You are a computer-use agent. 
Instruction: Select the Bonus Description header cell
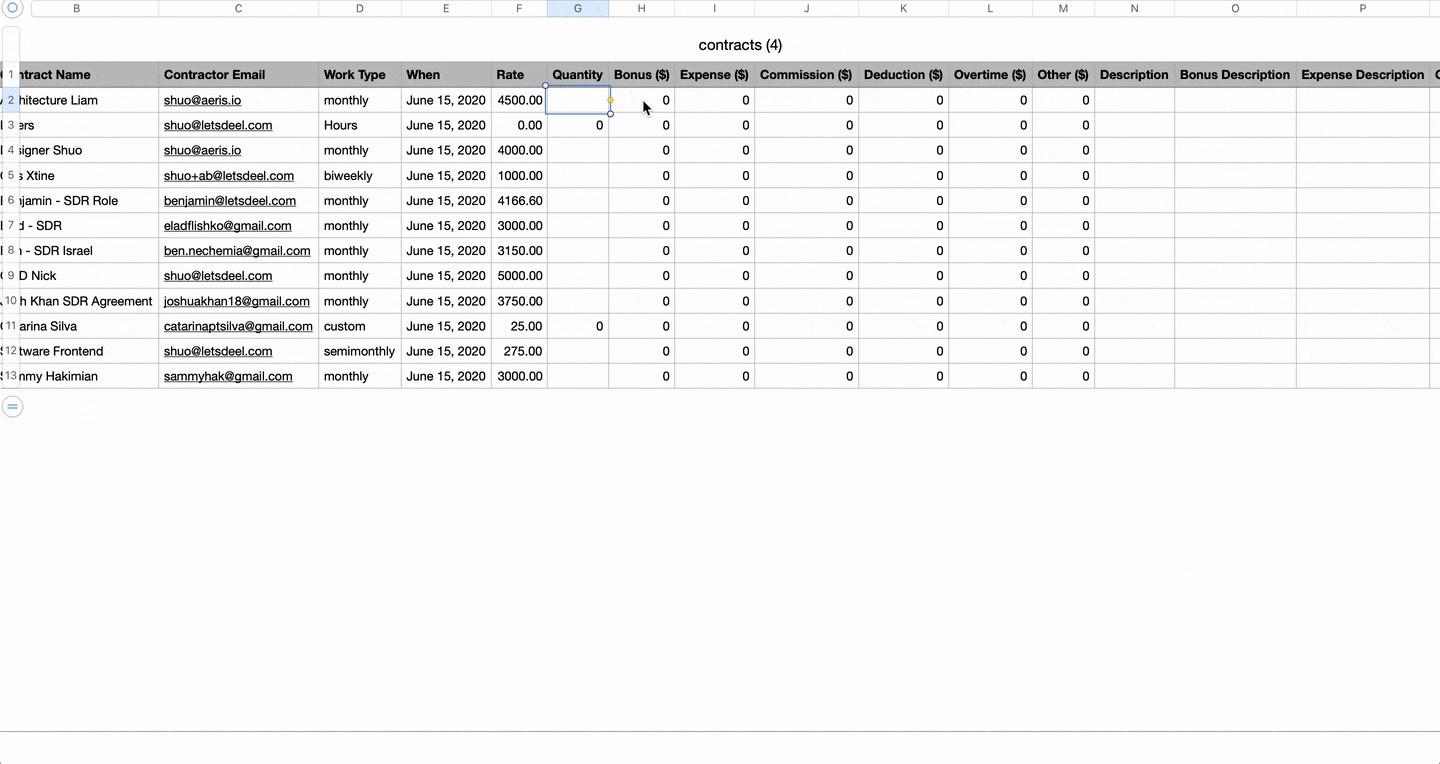click(1235, 75)
